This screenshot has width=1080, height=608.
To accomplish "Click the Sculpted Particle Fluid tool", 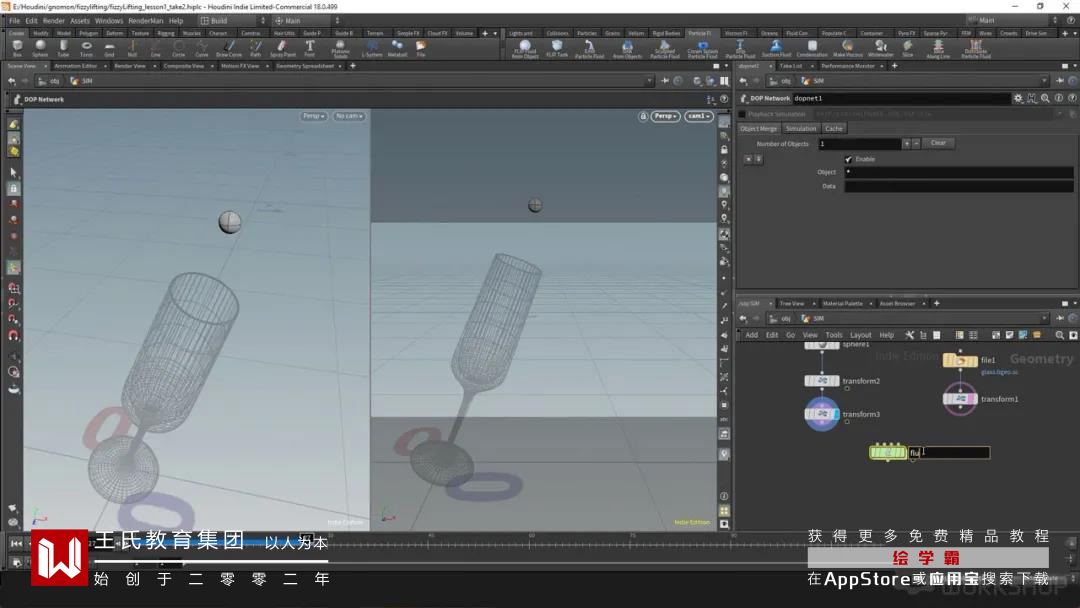I will 665,49.
